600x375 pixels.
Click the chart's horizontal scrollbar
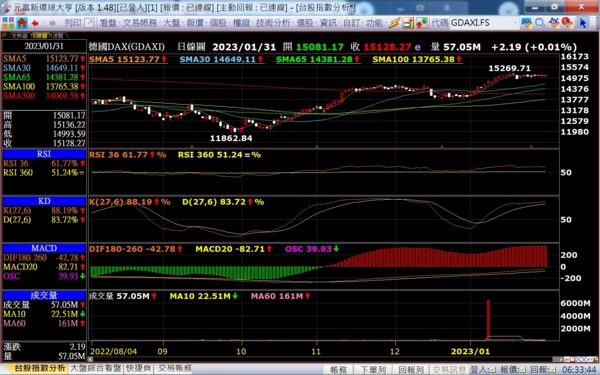tap(325, 360)
